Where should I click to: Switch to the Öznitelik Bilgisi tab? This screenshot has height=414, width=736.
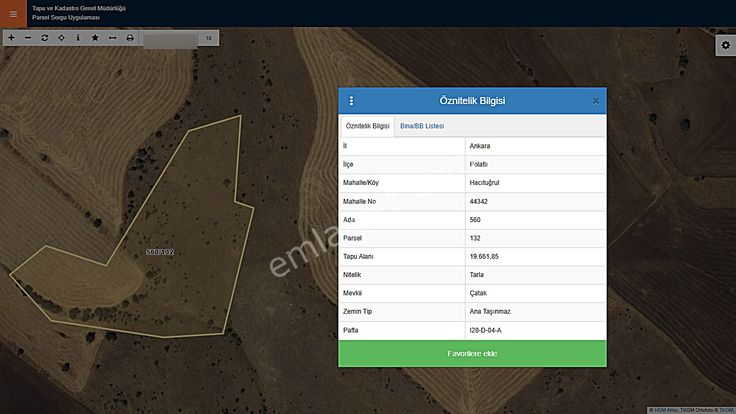[x=368, y=126]
